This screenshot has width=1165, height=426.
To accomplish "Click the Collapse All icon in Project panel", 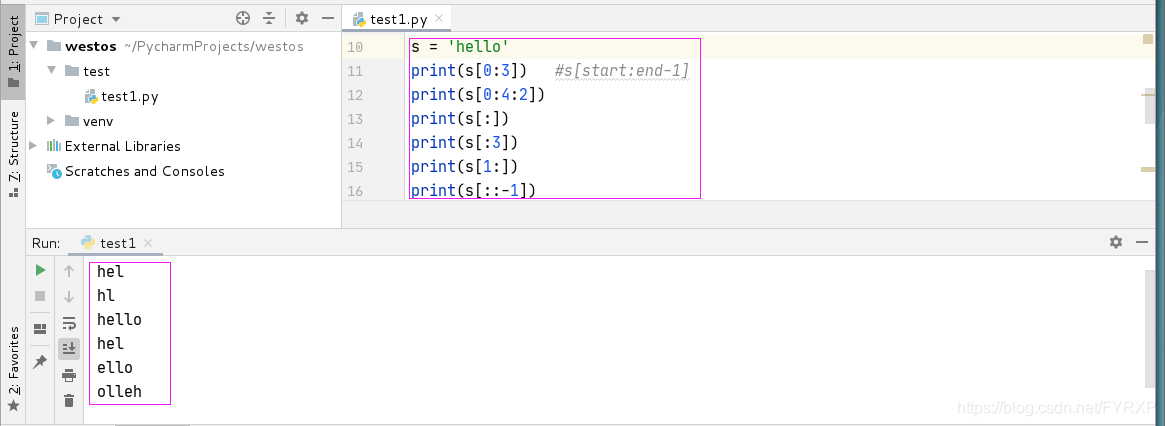I will (x=269, y=19).
